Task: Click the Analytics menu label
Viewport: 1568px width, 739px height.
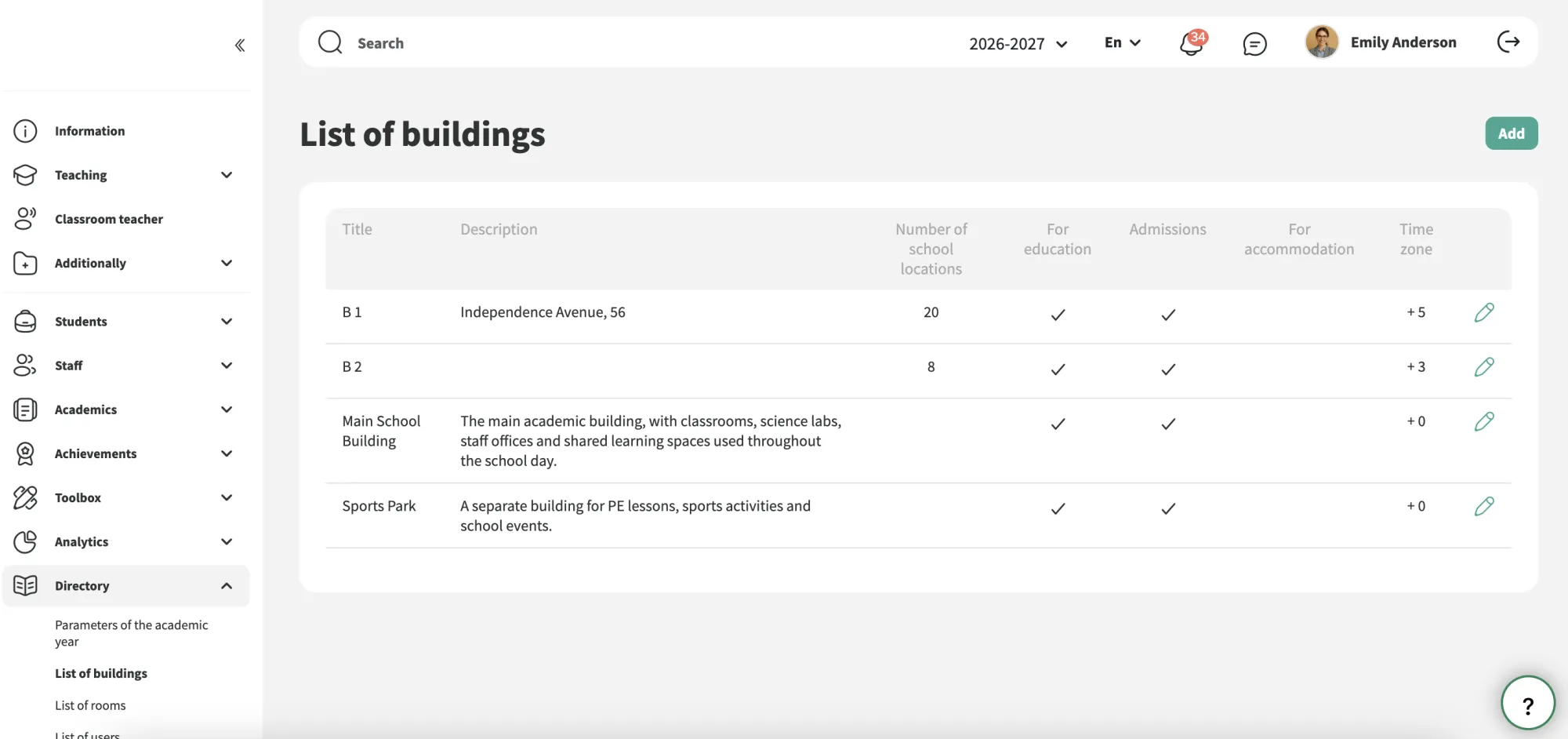Action: coord(82,541)
